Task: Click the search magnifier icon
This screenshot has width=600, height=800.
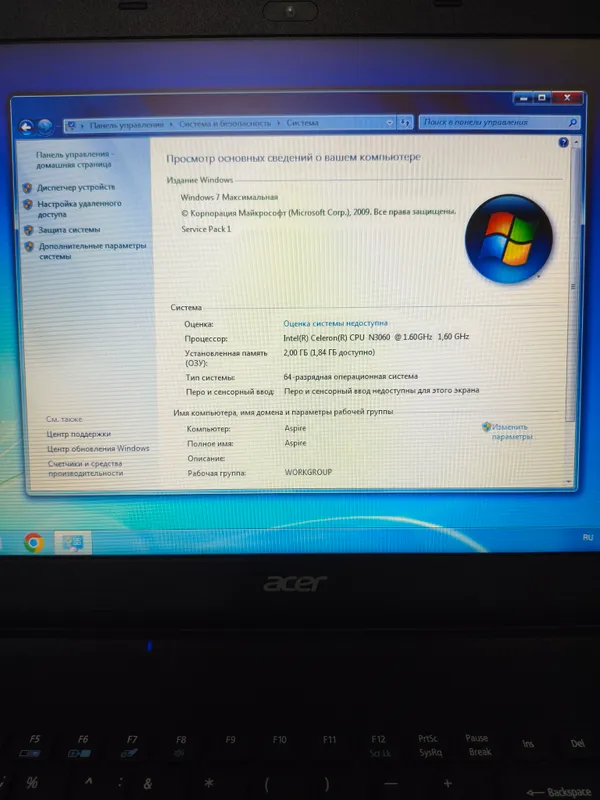Action: click(x=572, y=122)
